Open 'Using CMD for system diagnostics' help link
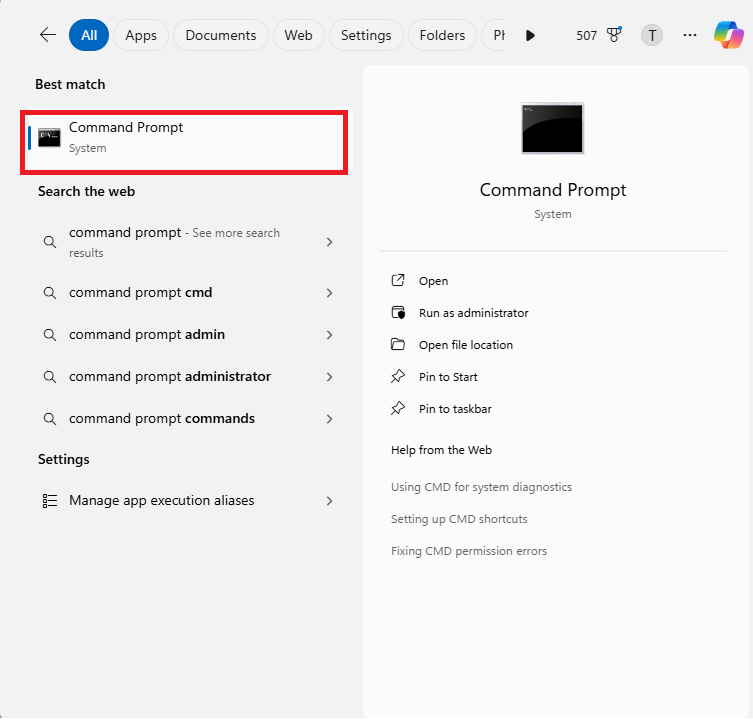The width and height of the screenshot is (753, 720). (481, 487)
